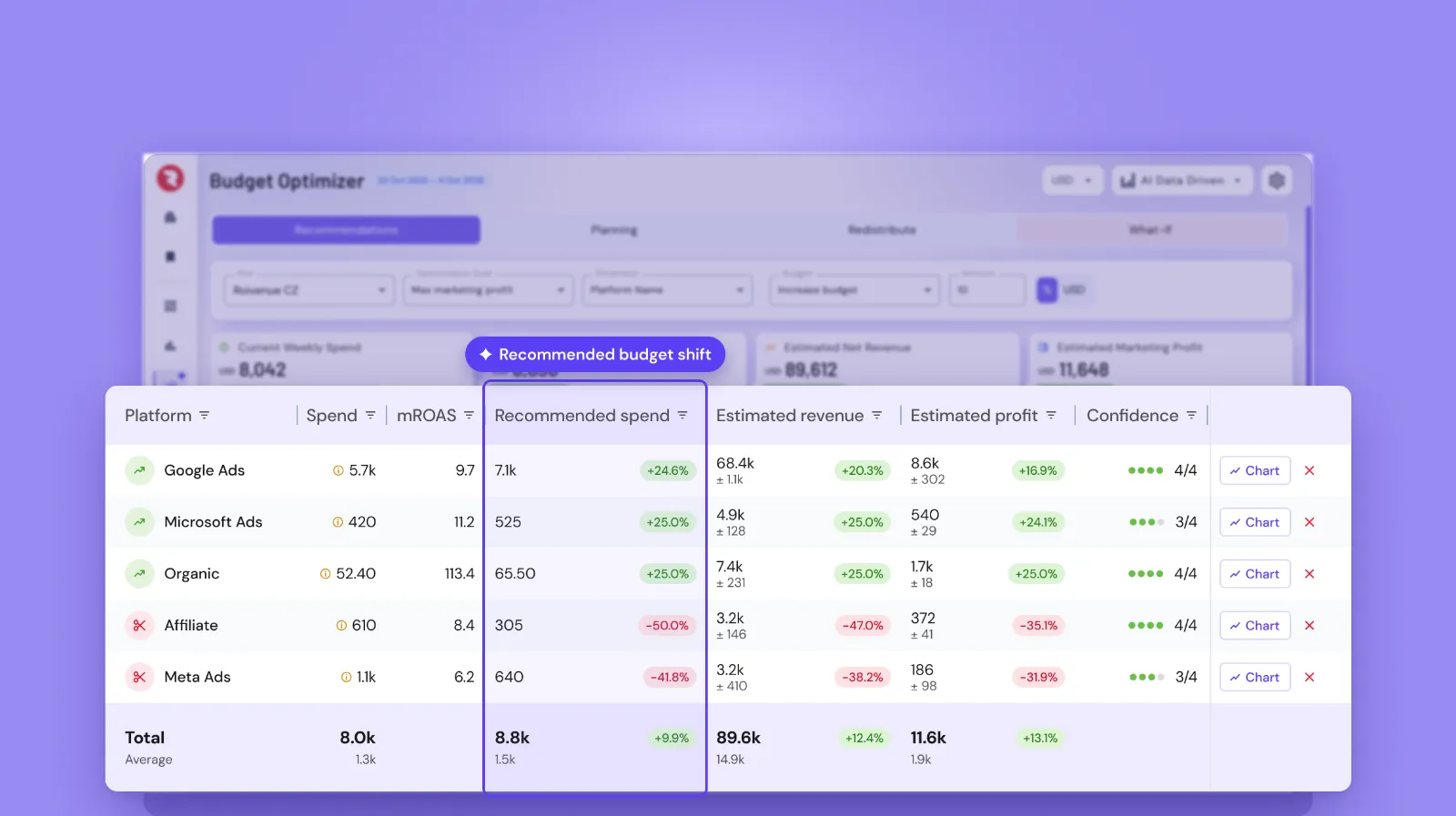The height and width of the screenshot is (816, 1456).
Task: Delete the Meta Ads row using its X
Action: click(1309, 677)
